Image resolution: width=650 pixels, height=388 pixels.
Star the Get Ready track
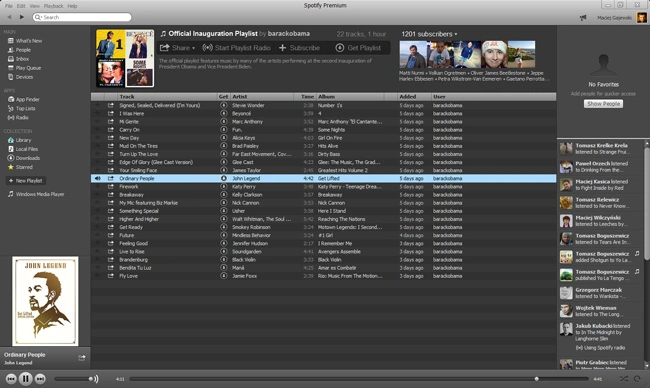pos(97,227)
